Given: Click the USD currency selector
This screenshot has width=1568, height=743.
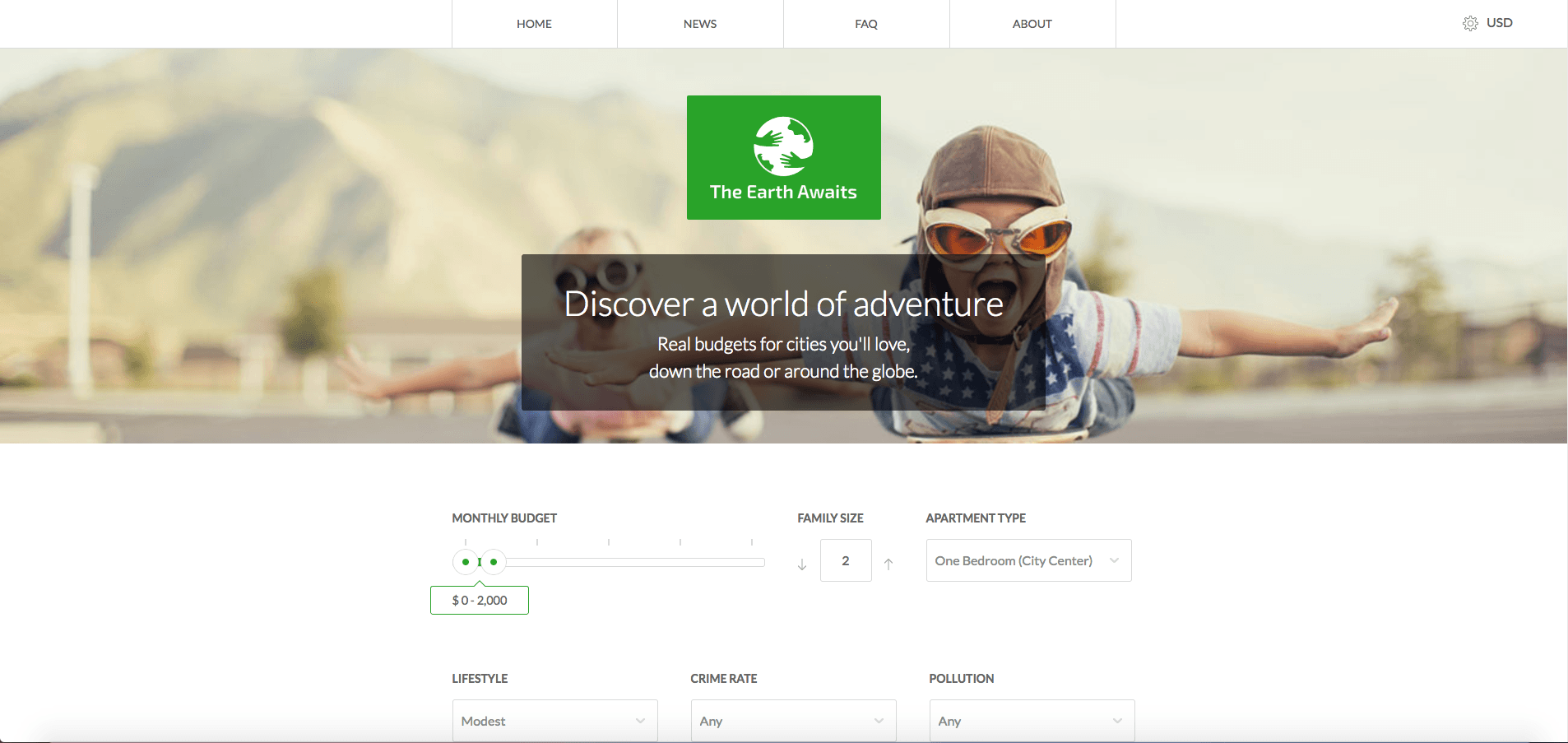Looking at the screenshot, I should pos(1499,23).
